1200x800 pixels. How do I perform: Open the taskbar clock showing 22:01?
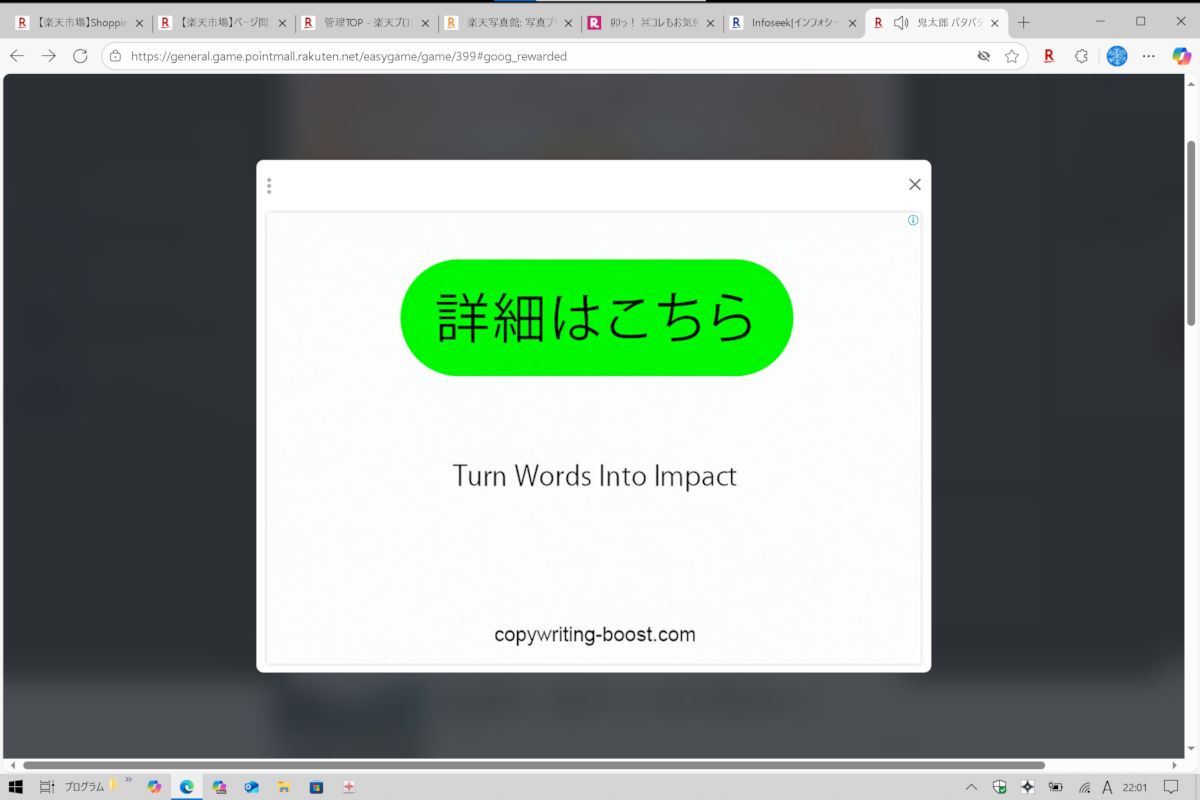[x=1135, y=787]
